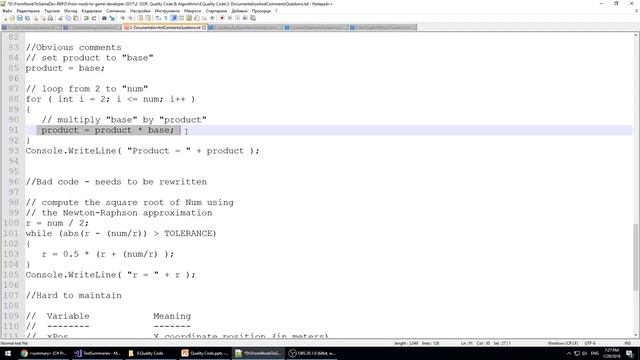Switch to the Chrome '<summary>' taskbar window

pyautogui.click(x=43, y=353)
